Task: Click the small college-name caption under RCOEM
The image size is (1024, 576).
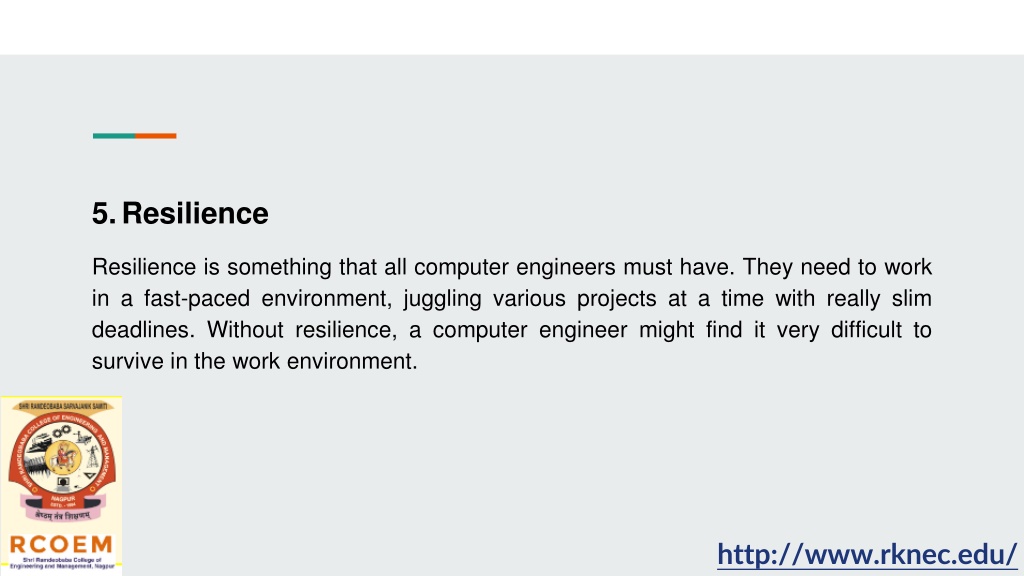Action: pyautogui.click(x=62, y=563)
